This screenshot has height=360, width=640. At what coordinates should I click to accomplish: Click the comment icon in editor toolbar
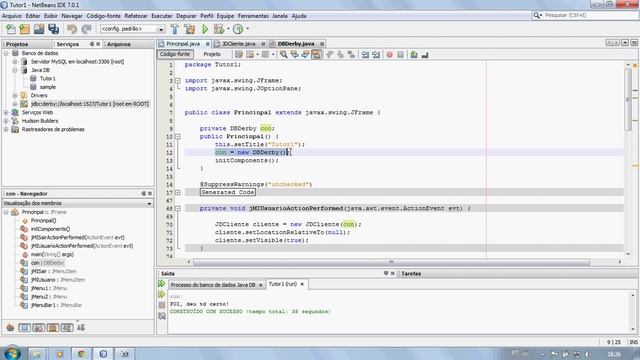[x=413, y=55]
